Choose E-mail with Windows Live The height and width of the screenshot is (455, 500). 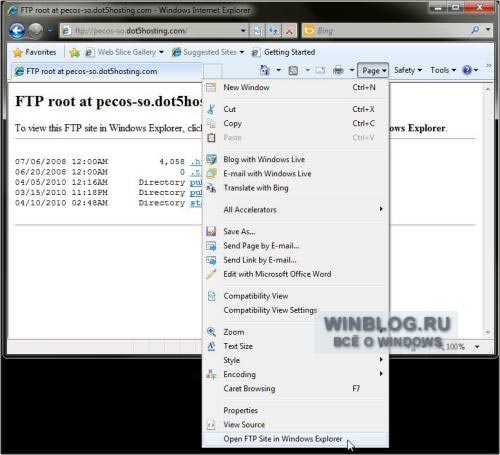pyautogui.click(x=295, y=174)
